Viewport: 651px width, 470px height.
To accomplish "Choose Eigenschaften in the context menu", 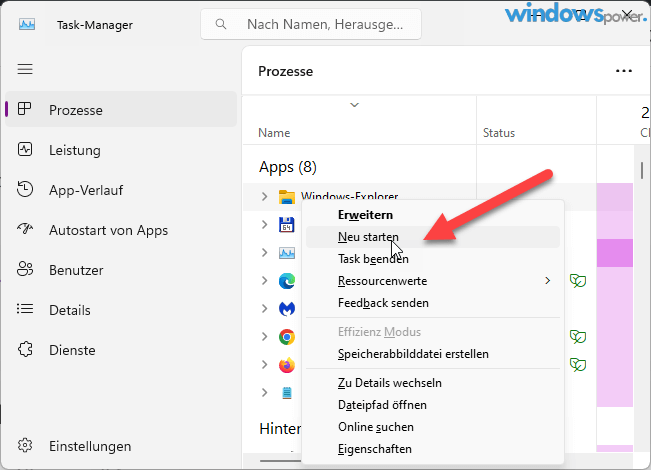I will [x=433, y=449].
